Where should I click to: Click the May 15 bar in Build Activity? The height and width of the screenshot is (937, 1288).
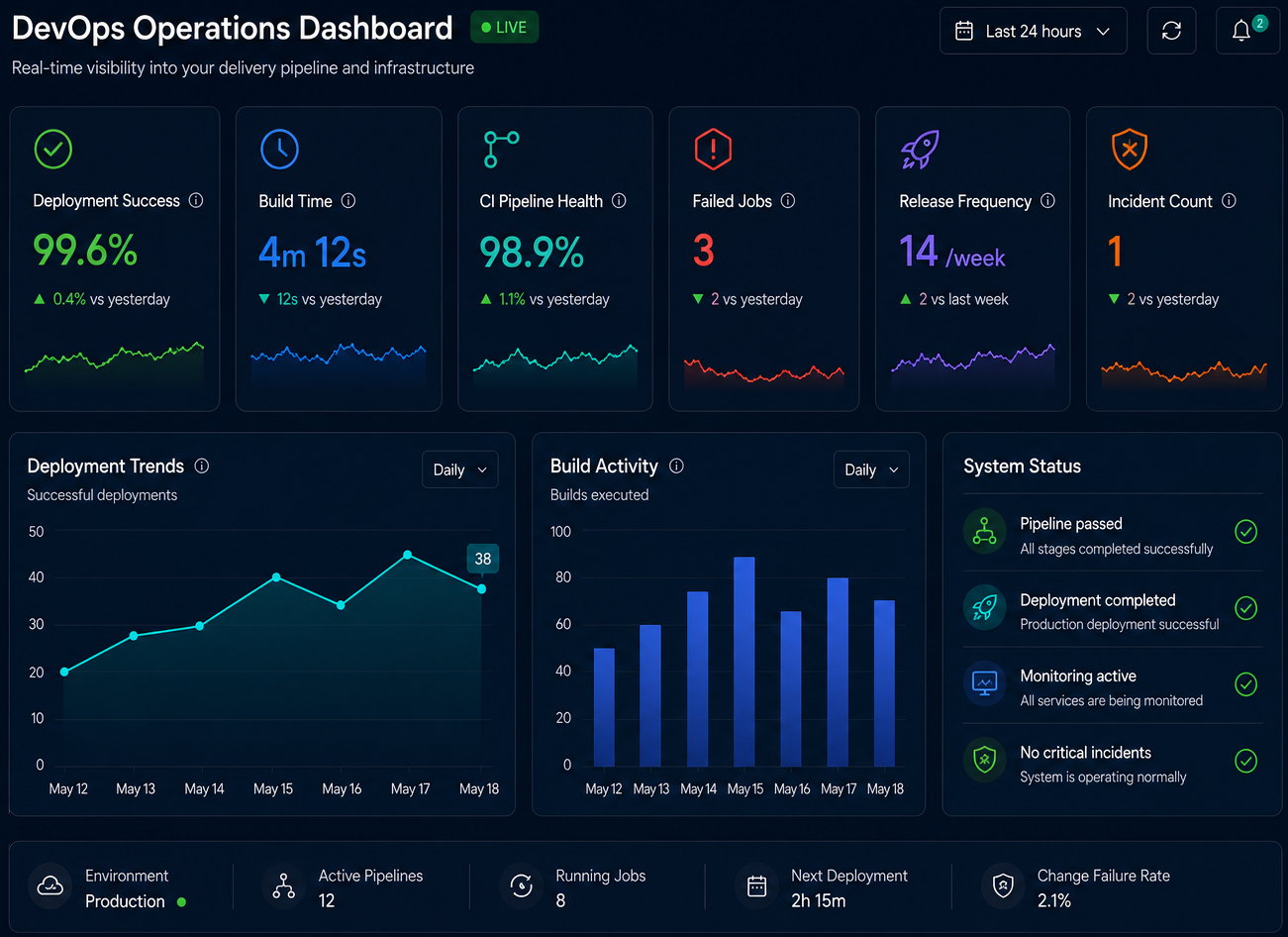click(744, 662)
